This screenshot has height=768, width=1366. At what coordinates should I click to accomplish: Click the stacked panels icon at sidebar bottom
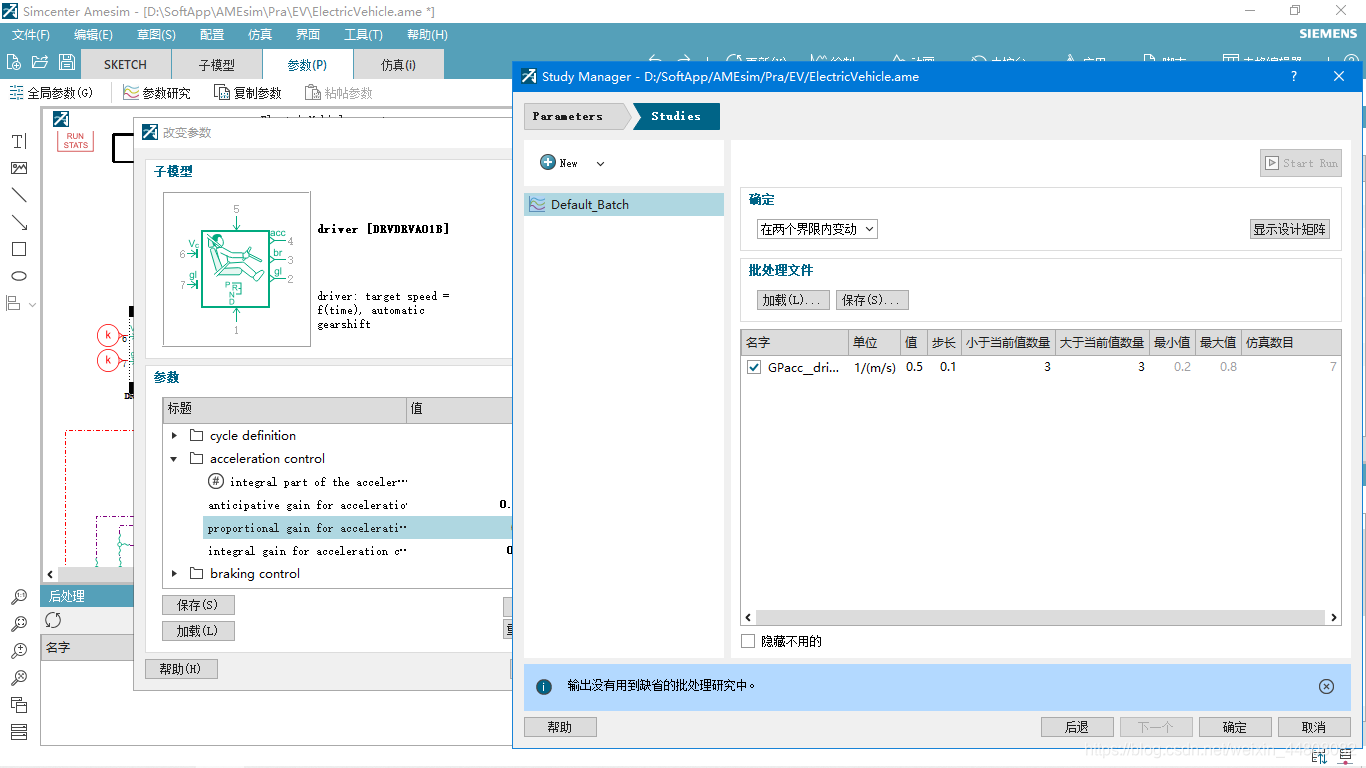click(19, 732)
